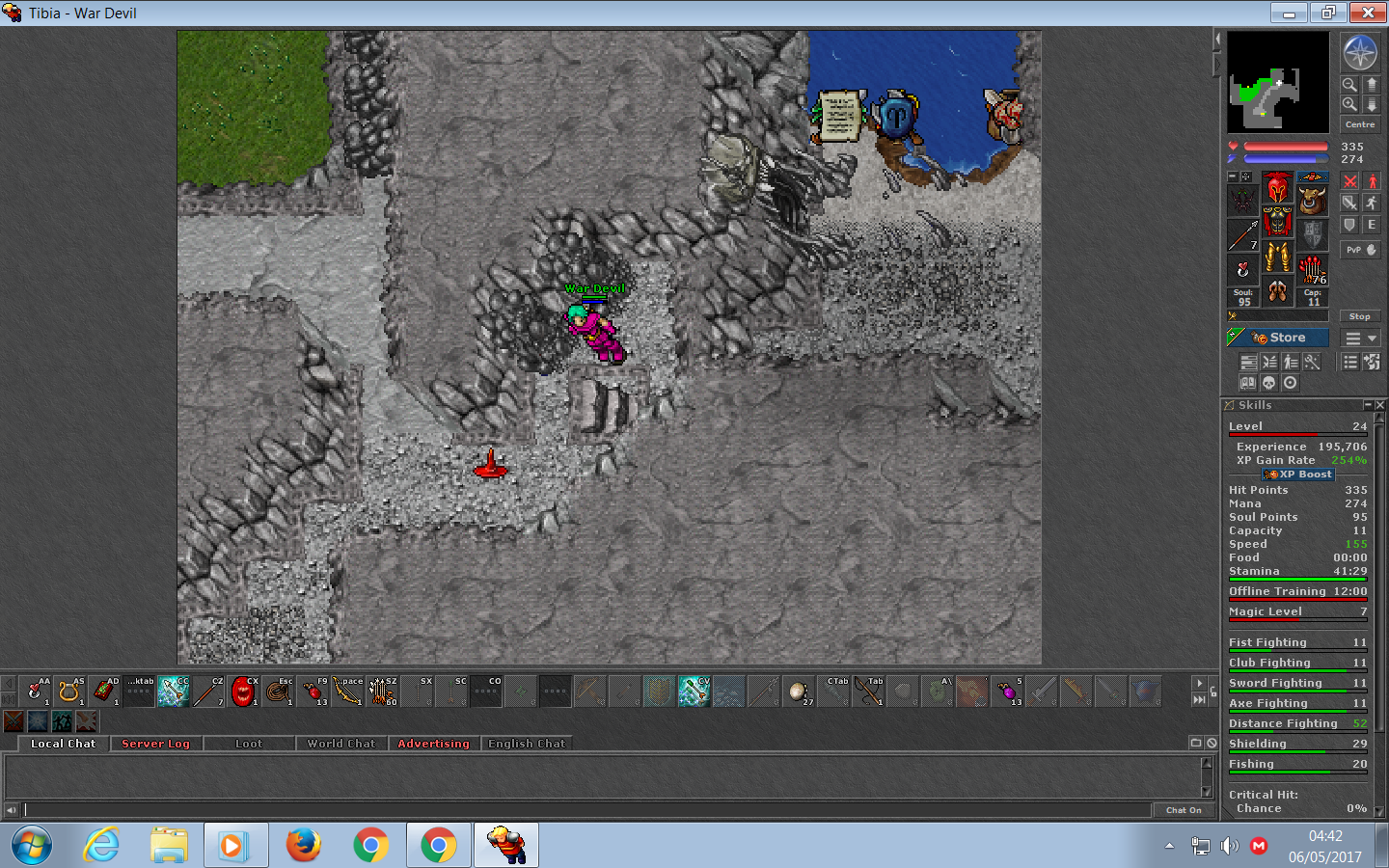
Task: Open the skull icon panel
Action: [1268, 383]
